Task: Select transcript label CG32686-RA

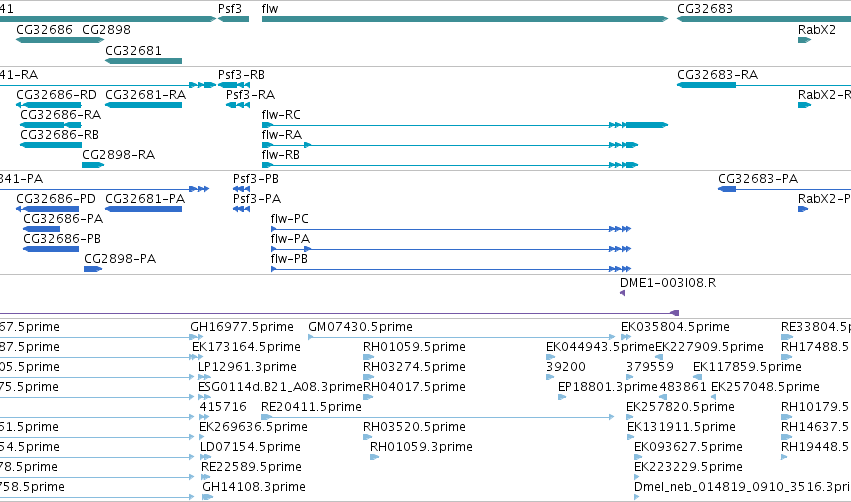Action: tap(60, 115)
